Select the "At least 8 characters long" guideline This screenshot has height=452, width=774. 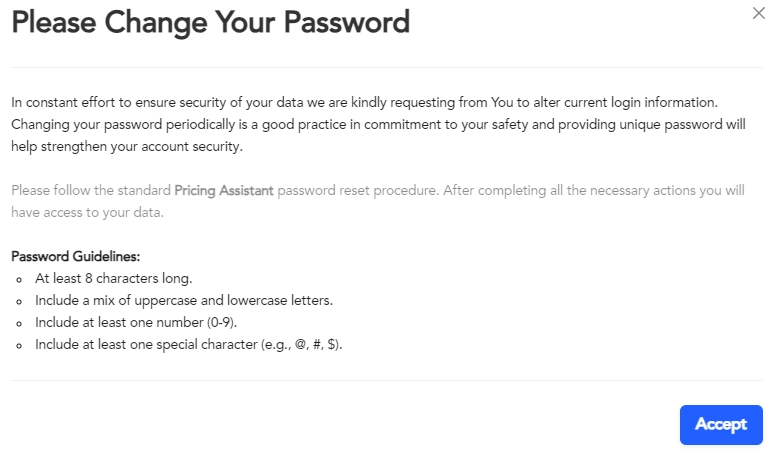(x=113, y=278)
